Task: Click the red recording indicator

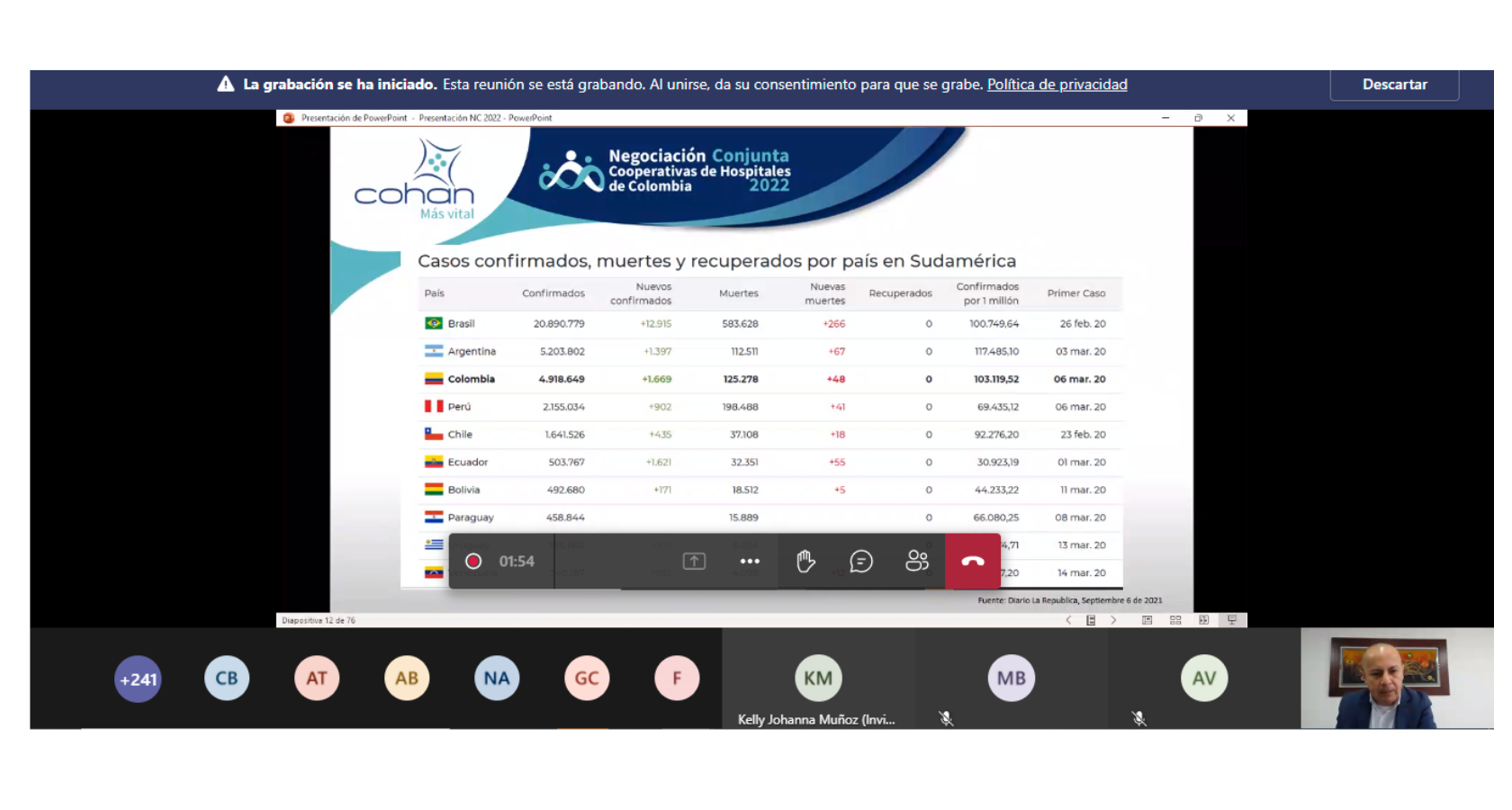Action: pos(473,562)
